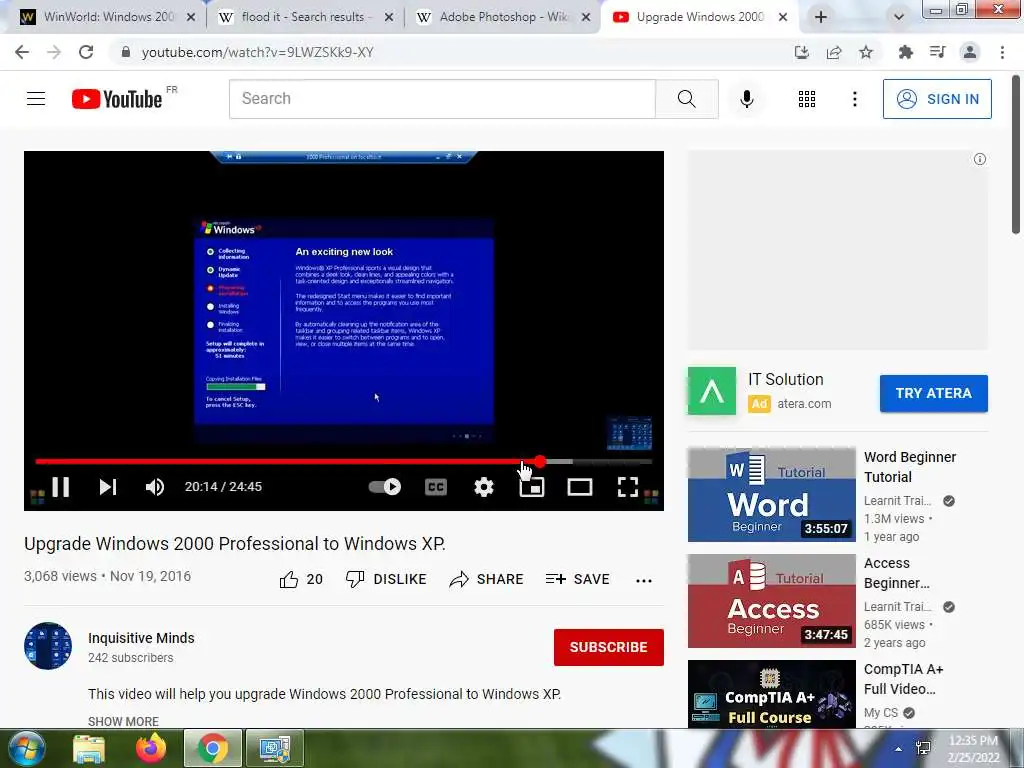Toggle autoplay switch in player
The height and width of the screenshot is (768, 1024).
(x=385, y=487)
